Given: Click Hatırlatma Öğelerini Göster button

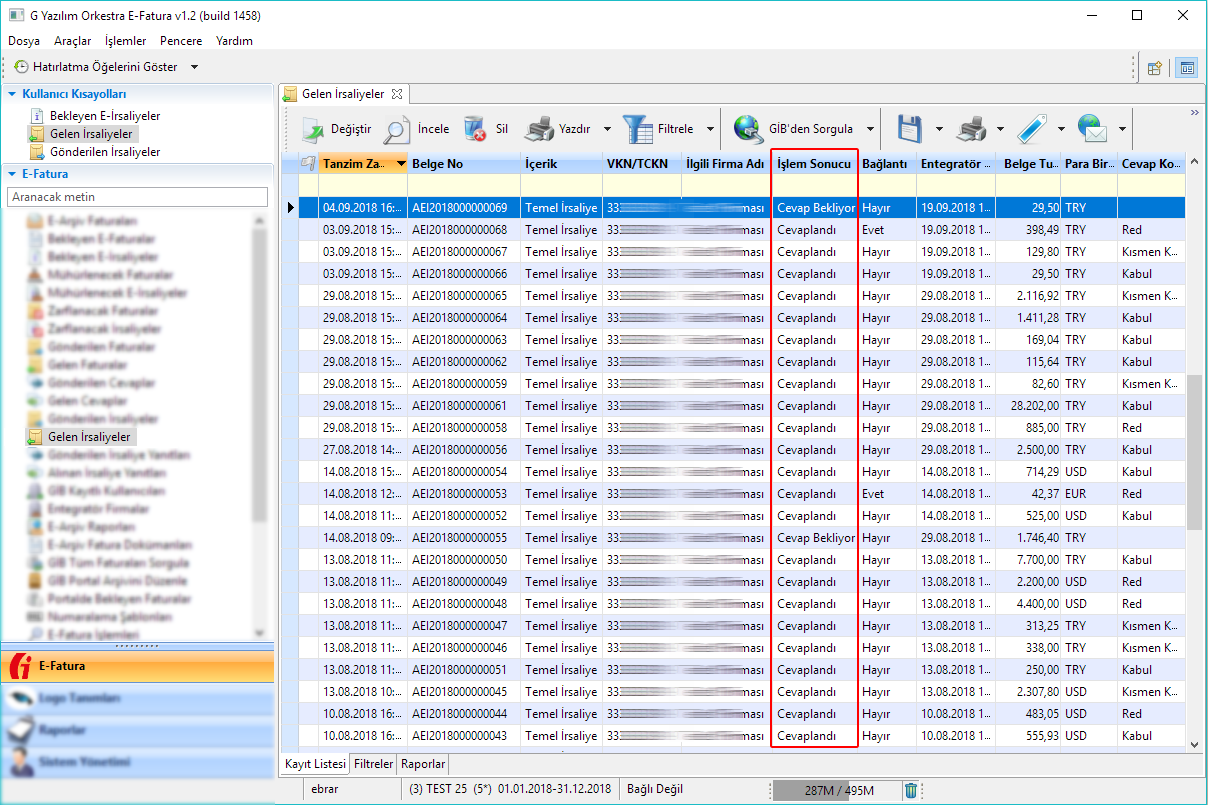Looking at the screenshot, I should pos(105,67).
